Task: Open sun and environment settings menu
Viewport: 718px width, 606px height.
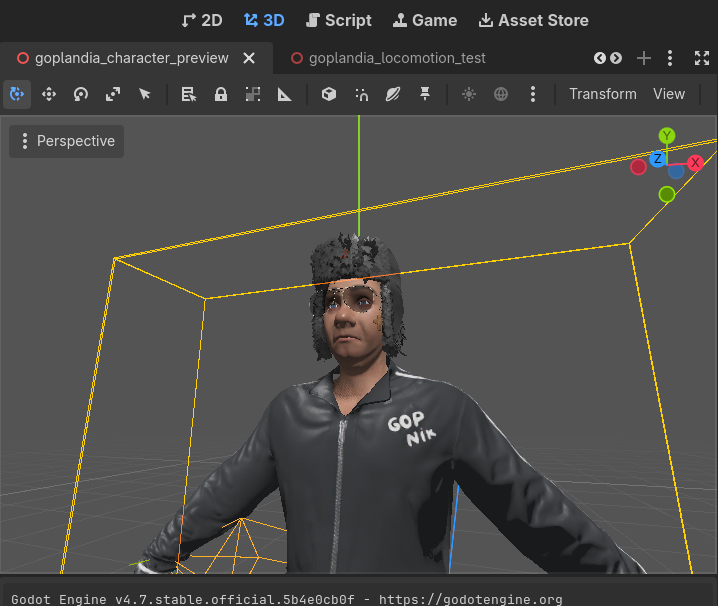Action: pyautogui.click(x=533, y=94)
